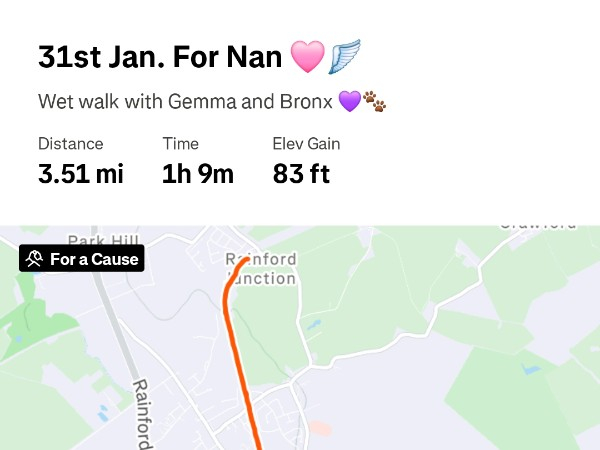Click the For a Cause badge icon
This screenshot has width=600, height=450.
(x=35, y=259)
